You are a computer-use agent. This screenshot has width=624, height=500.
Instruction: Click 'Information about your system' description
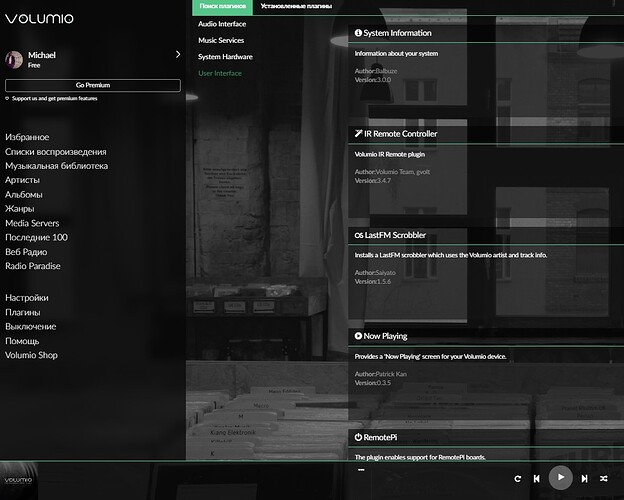396,54
